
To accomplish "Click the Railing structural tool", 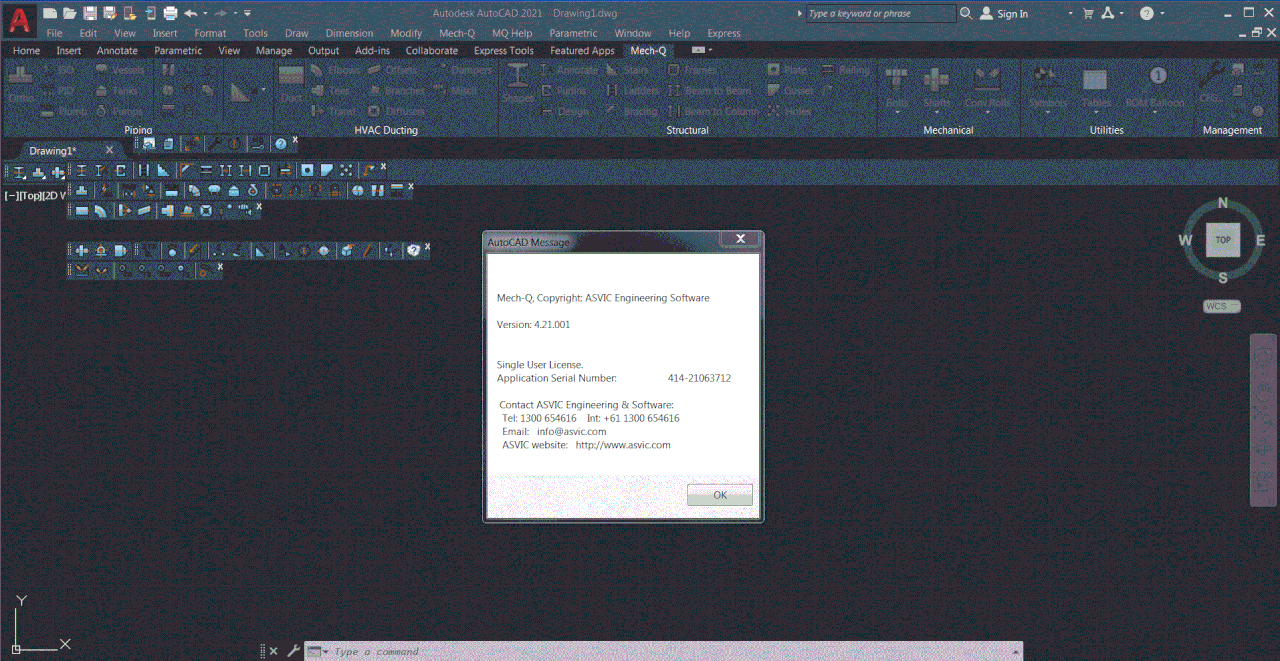I will [x=845, y=70].
